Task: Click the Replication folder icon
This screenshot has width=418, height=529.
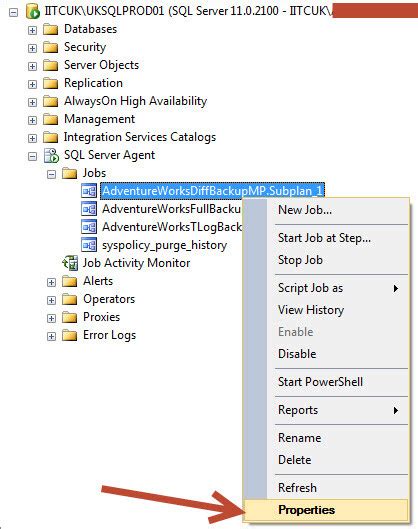Action: pos(51,83)
